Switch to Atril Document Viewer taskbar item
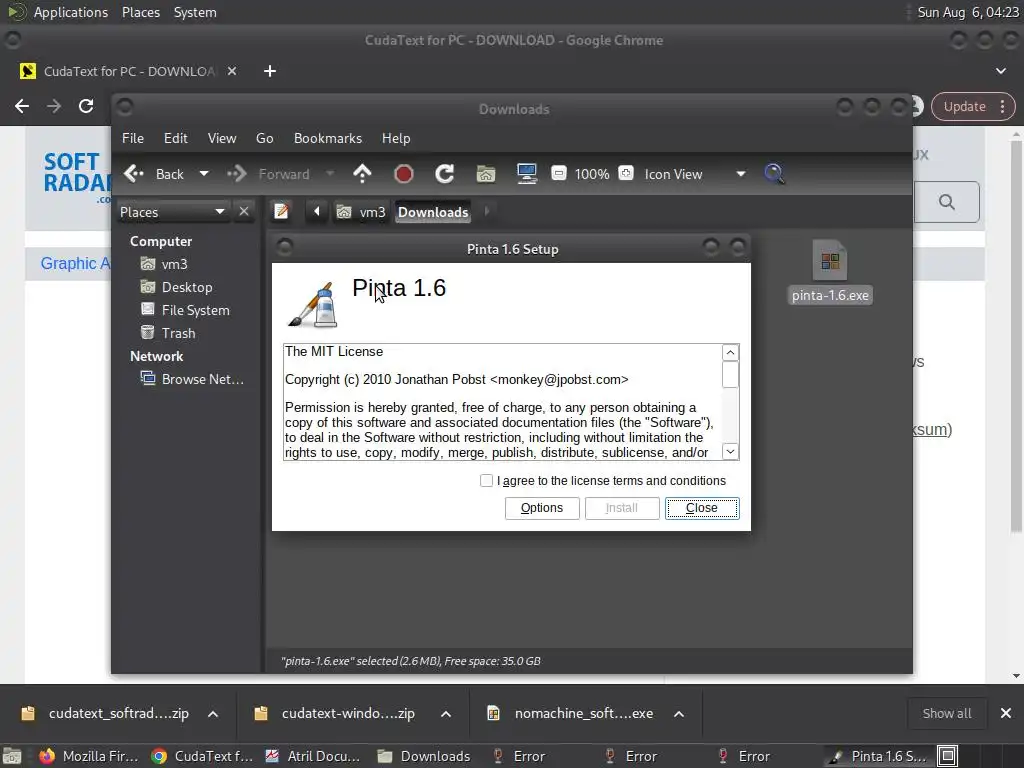This screenshot has width=1024, height=768. [x=313, y=756]
